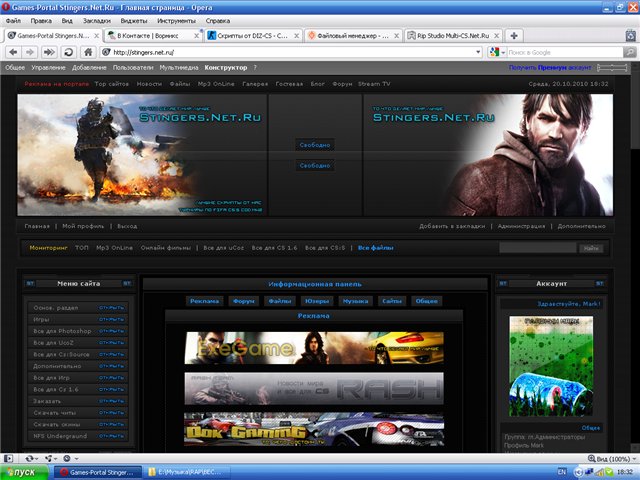Expand Все для Cs 1.6 menu section
Viewport: 640px width, 480px height.
pyautogui.click(x=111, y=389)
